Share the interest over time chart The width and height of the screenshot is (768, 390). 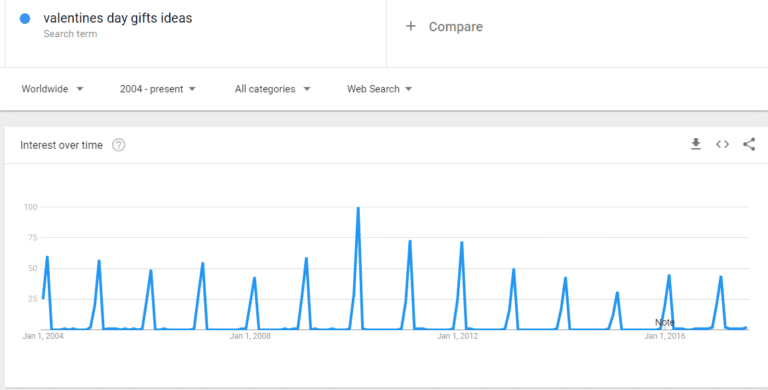[x=749, y=144]
